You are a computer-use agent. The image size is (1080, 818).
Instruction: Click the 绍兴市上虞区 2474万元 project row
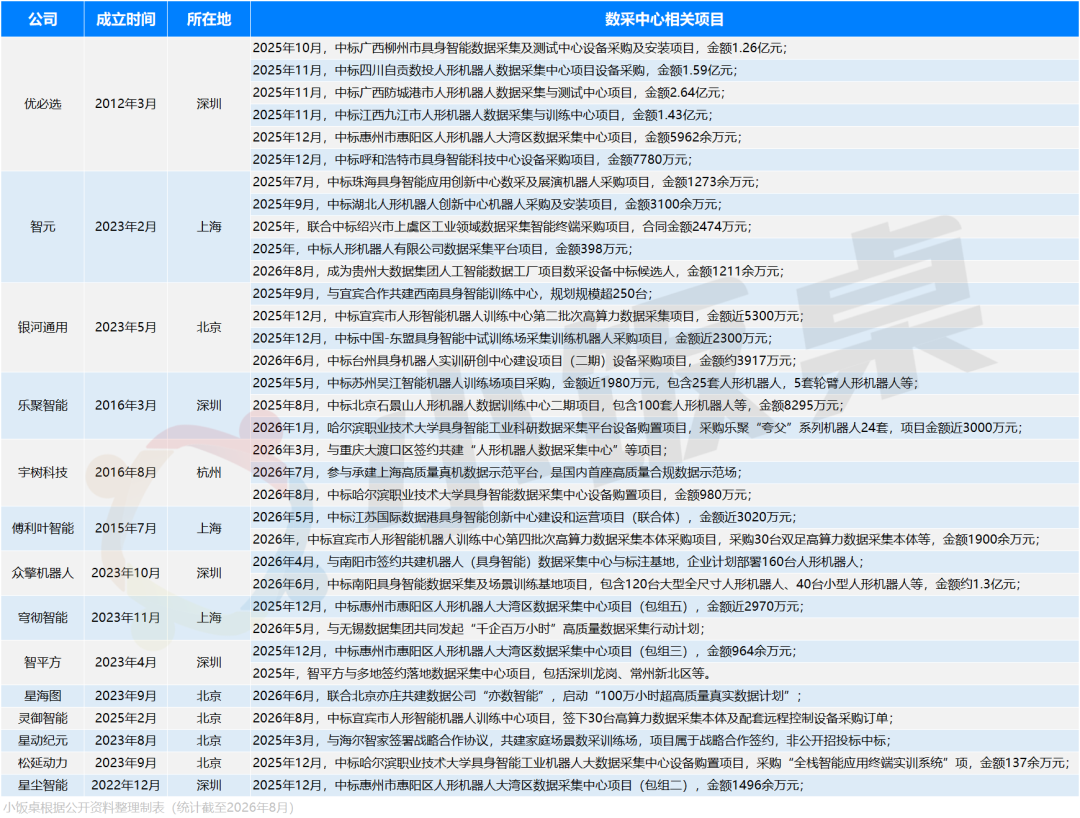(x=665, y=227)
